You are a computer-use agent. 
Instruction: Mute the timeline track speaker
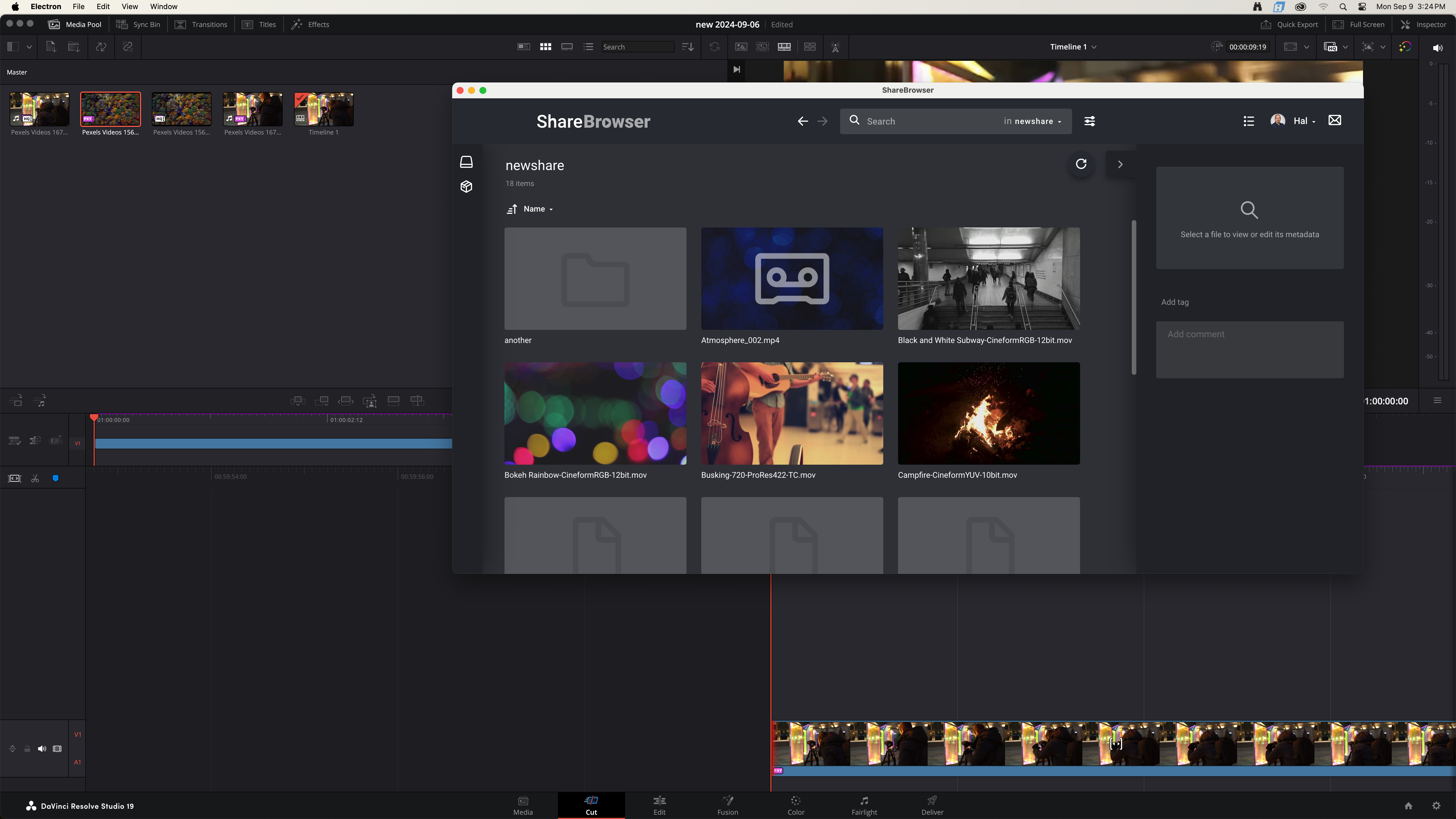pos(42,749)
